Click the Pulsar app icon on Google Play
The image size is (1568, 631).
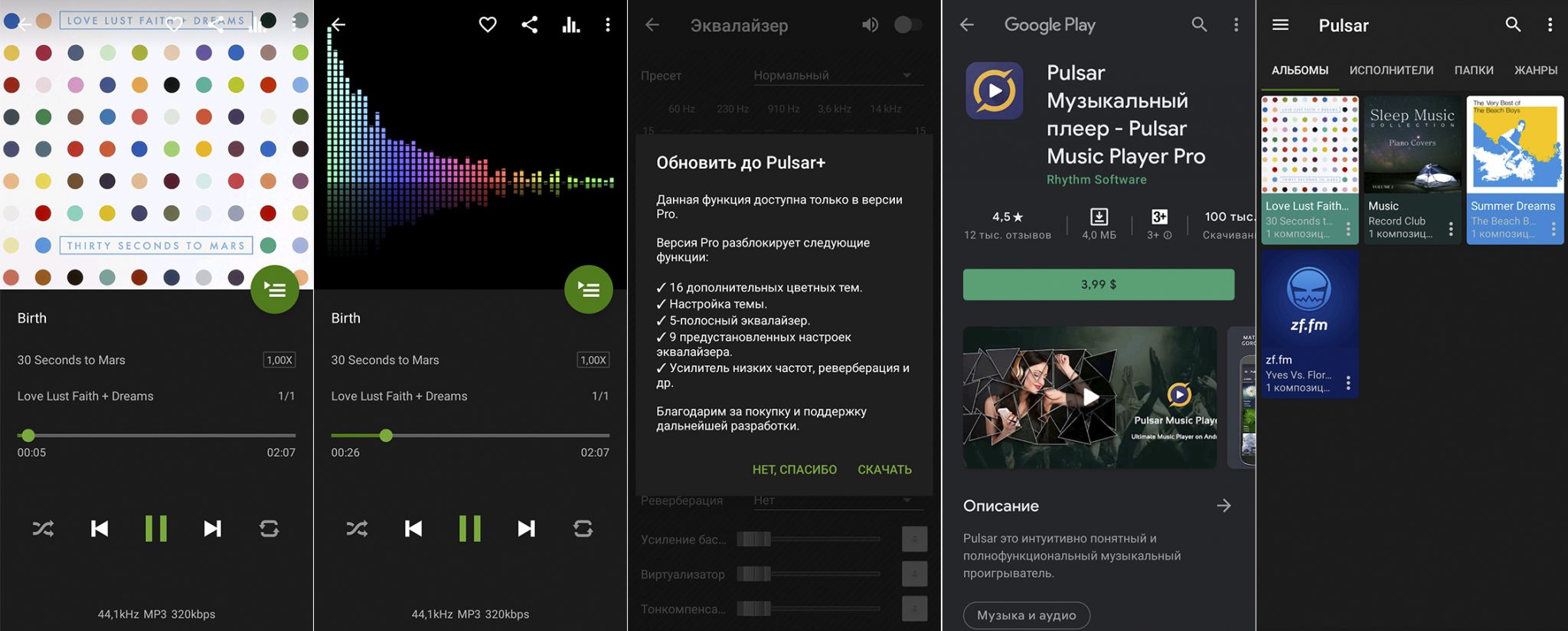995,90
